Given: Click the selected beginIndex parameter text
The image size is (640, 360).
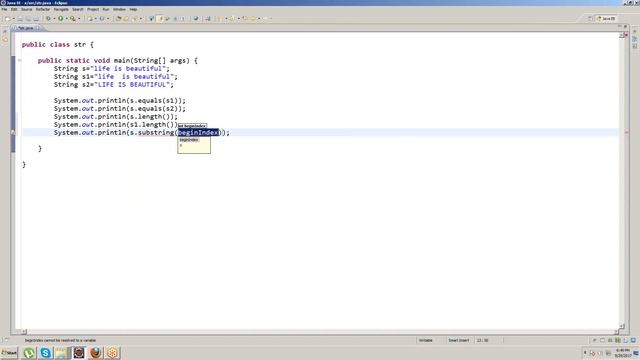Looking at the screenshot, I should pyautogui.click(x=198, y=133).
